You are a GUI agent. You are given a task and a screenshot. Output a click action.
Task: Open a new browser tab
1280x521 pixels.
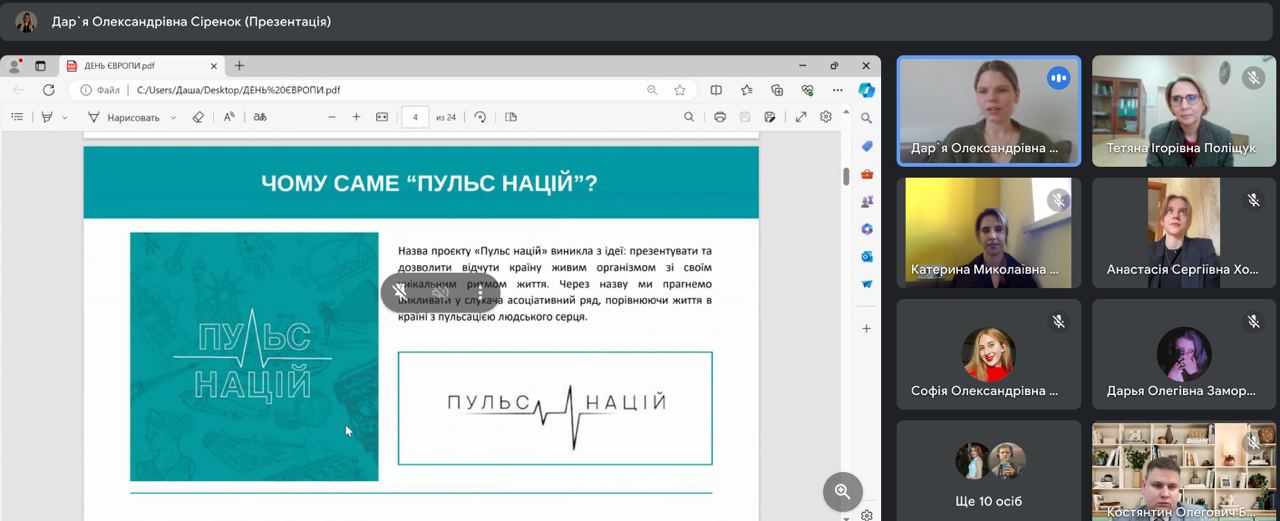(x=239, y=66)
